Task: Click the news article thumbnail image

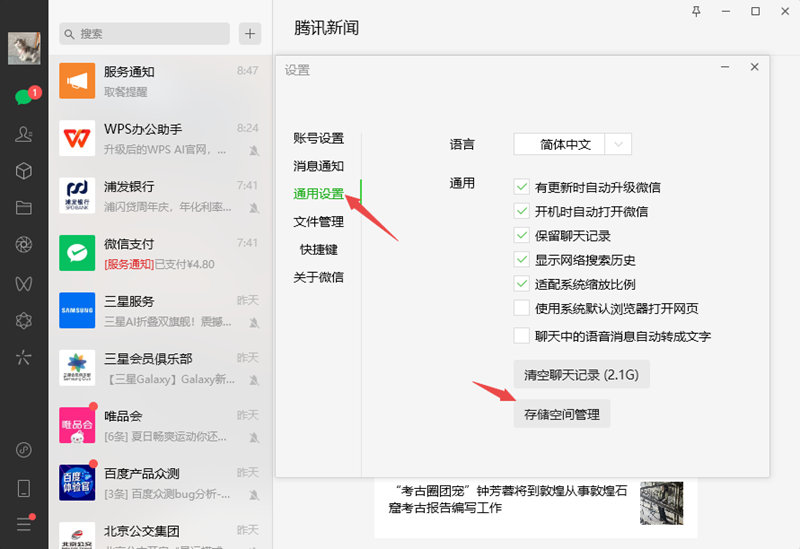Action: point(661,503)
